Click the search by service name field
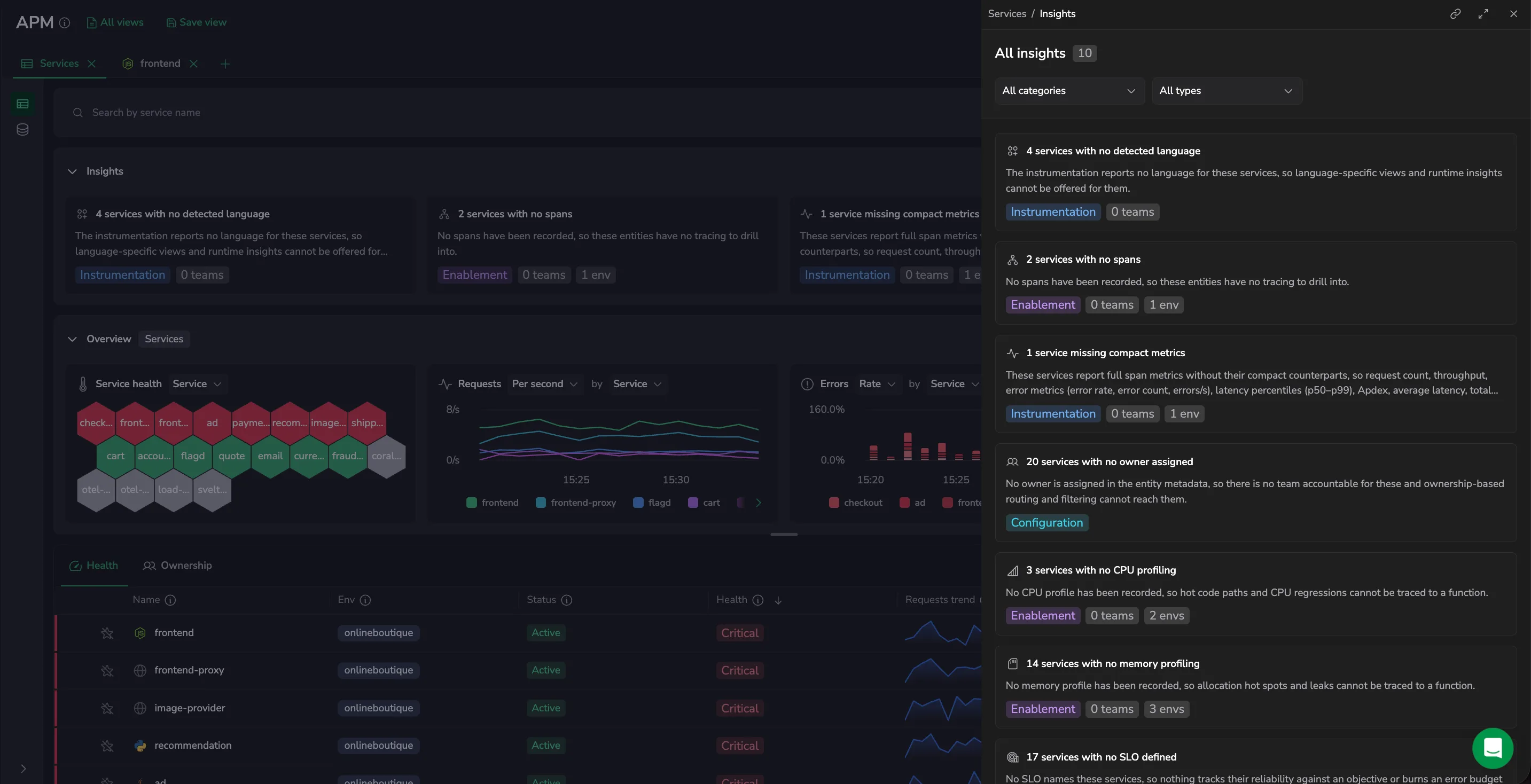1531x784 pixels. pos(517,113)
